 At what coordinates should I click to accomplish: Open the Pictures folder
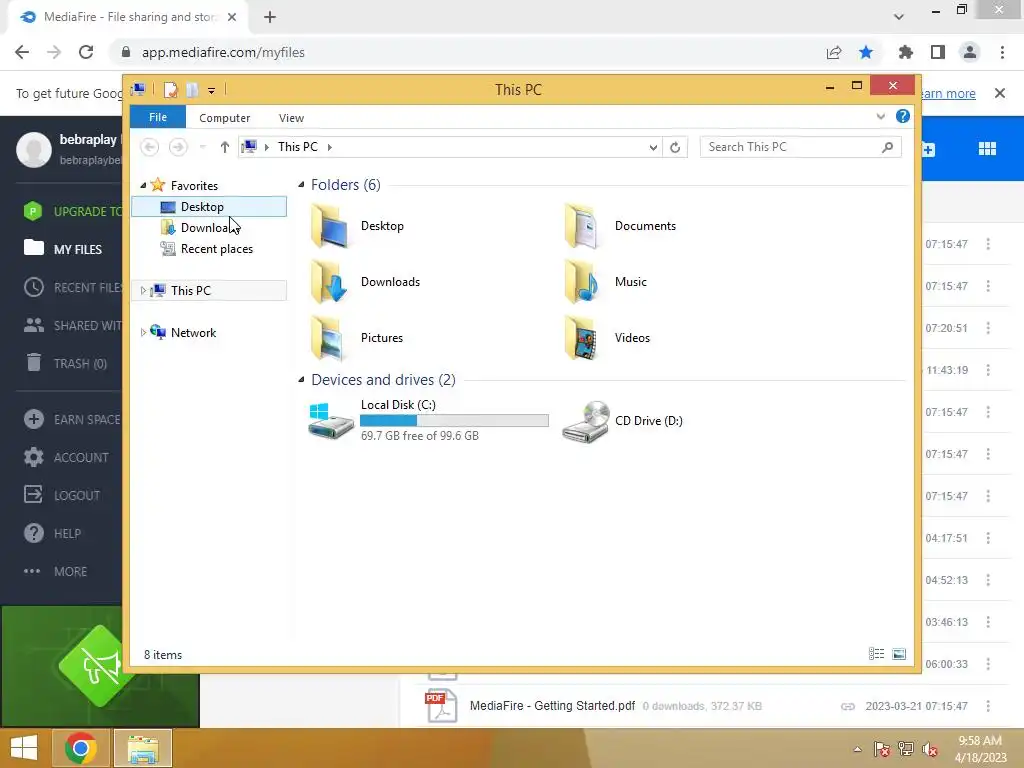358,338
